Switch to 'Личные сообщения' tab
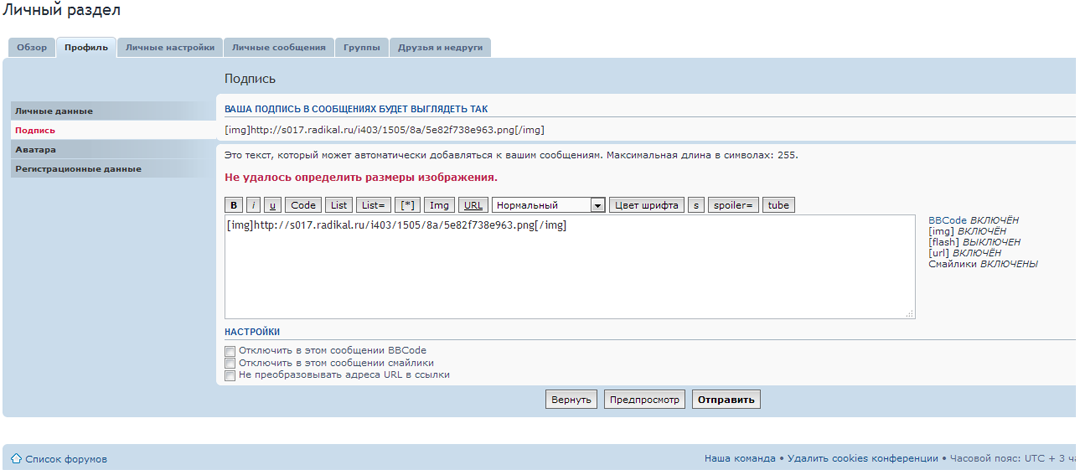This screenshot has height=470, width=1076. pos(279,47)
